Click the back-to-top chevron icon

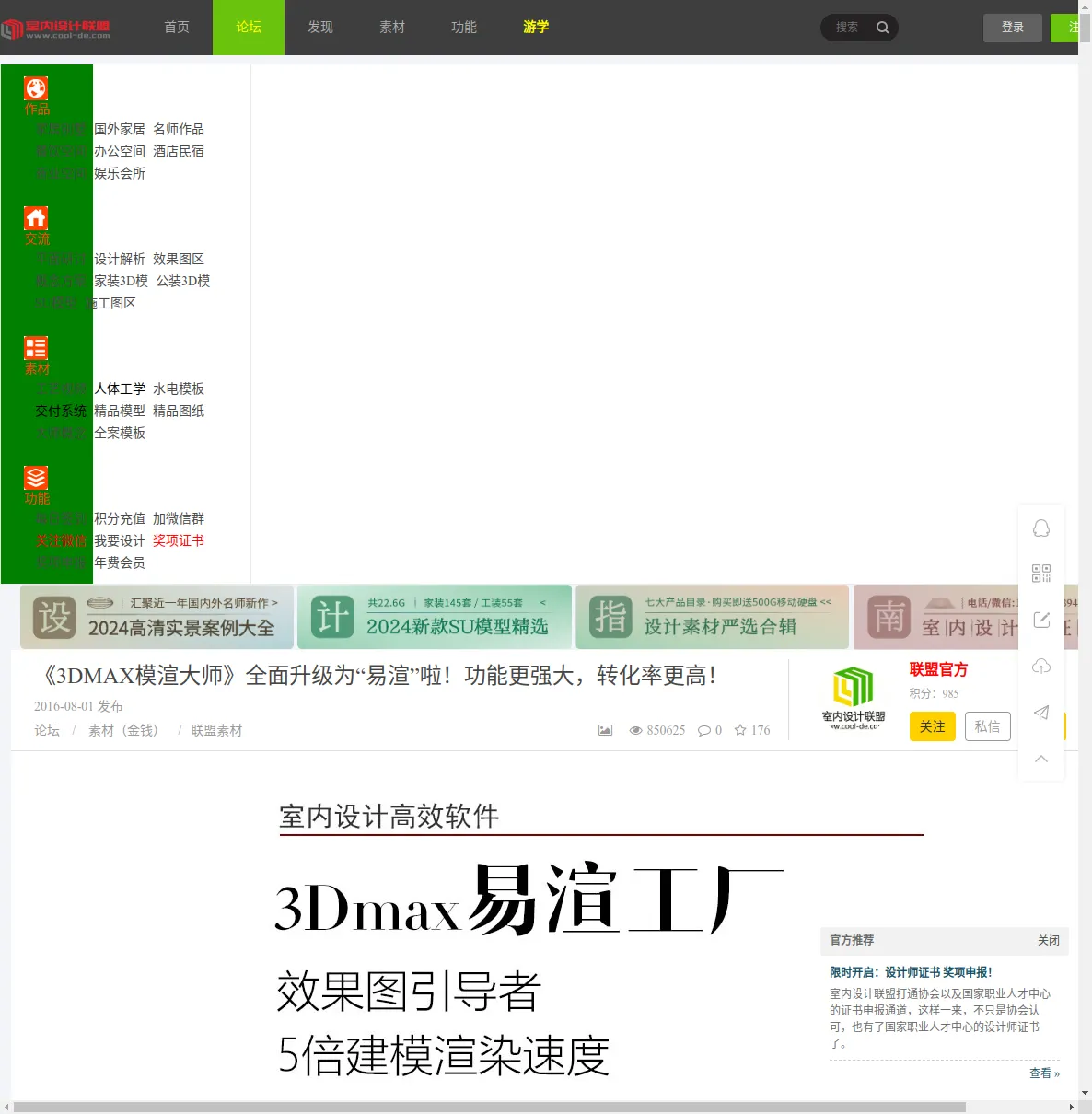click(x=1041, y=759)
